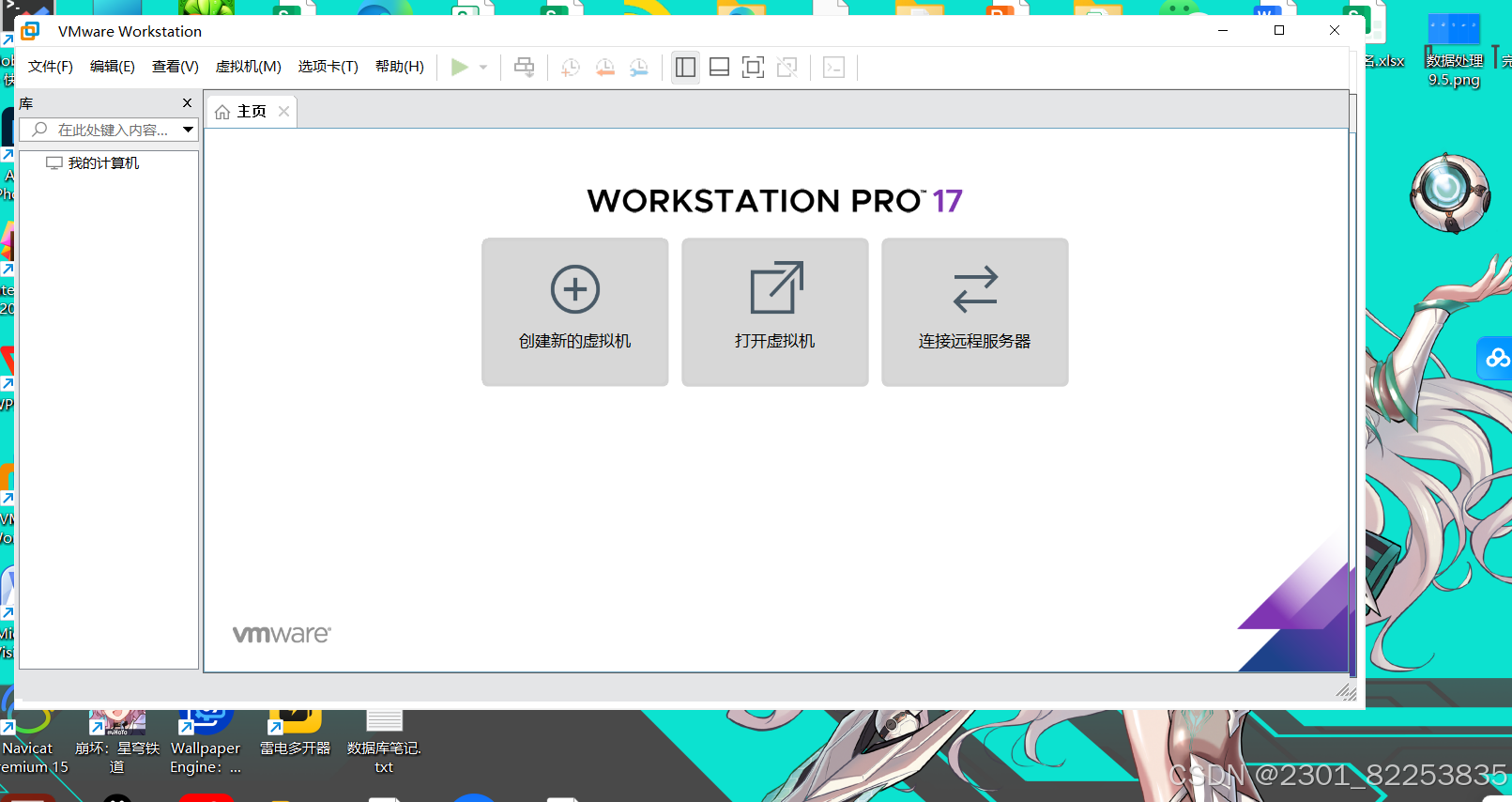Viewport: 1512px width, 802px height.
Task: Click the full screen mode icon
Action: (x=753, y=68)
